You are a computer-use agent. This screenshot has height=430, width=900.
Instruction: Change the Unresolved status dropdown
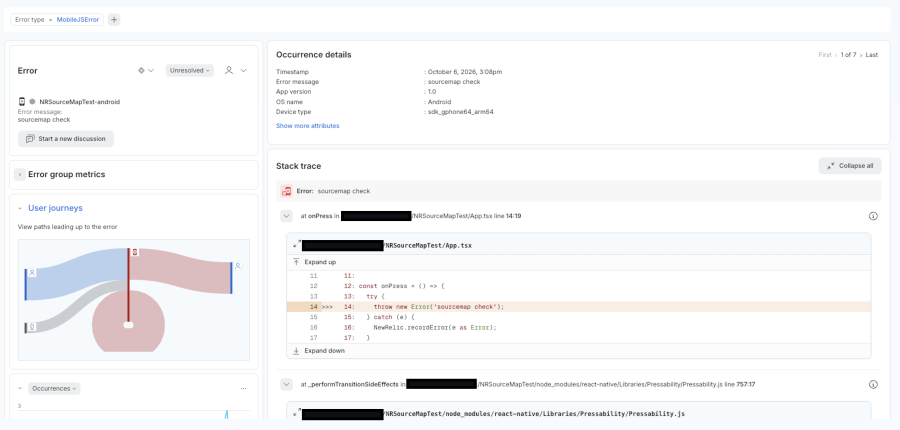pos(190,70)
